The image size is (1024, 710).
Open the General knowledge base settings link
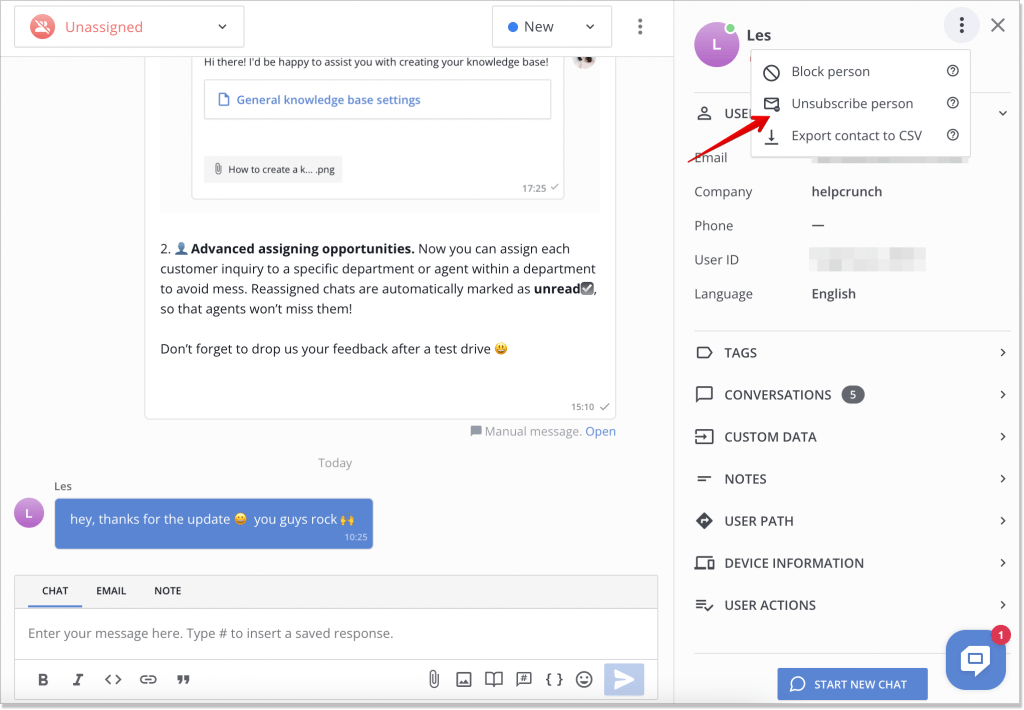328,100
